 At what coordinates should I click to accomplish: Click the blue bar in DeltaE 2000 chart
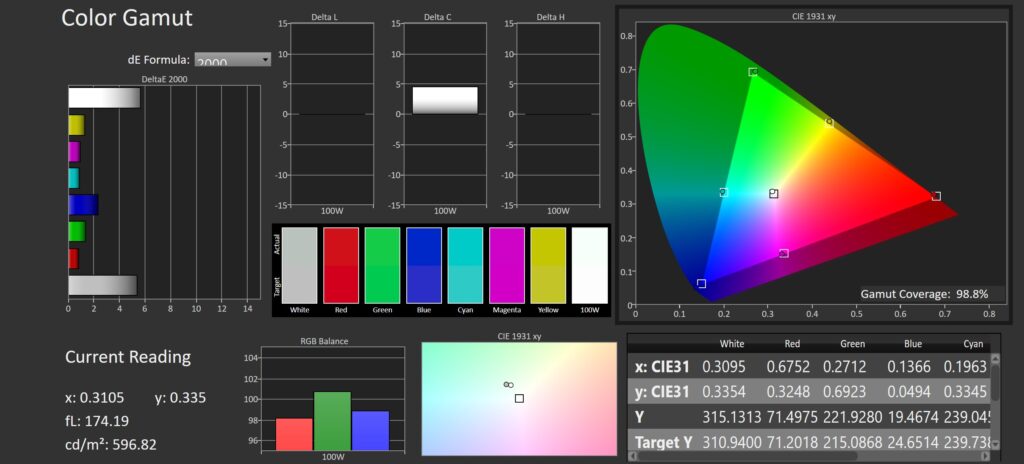click(x=83, y=205)
